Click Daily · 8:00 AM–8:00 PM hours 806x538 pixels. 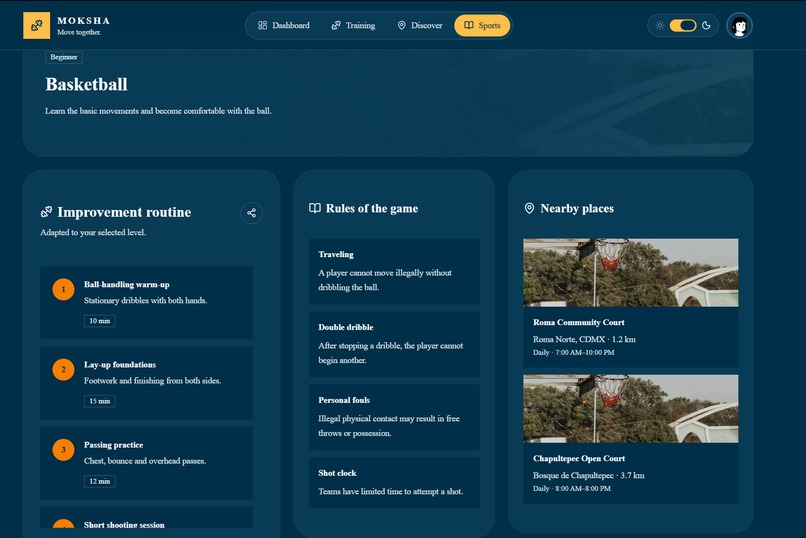coord(572,489)
